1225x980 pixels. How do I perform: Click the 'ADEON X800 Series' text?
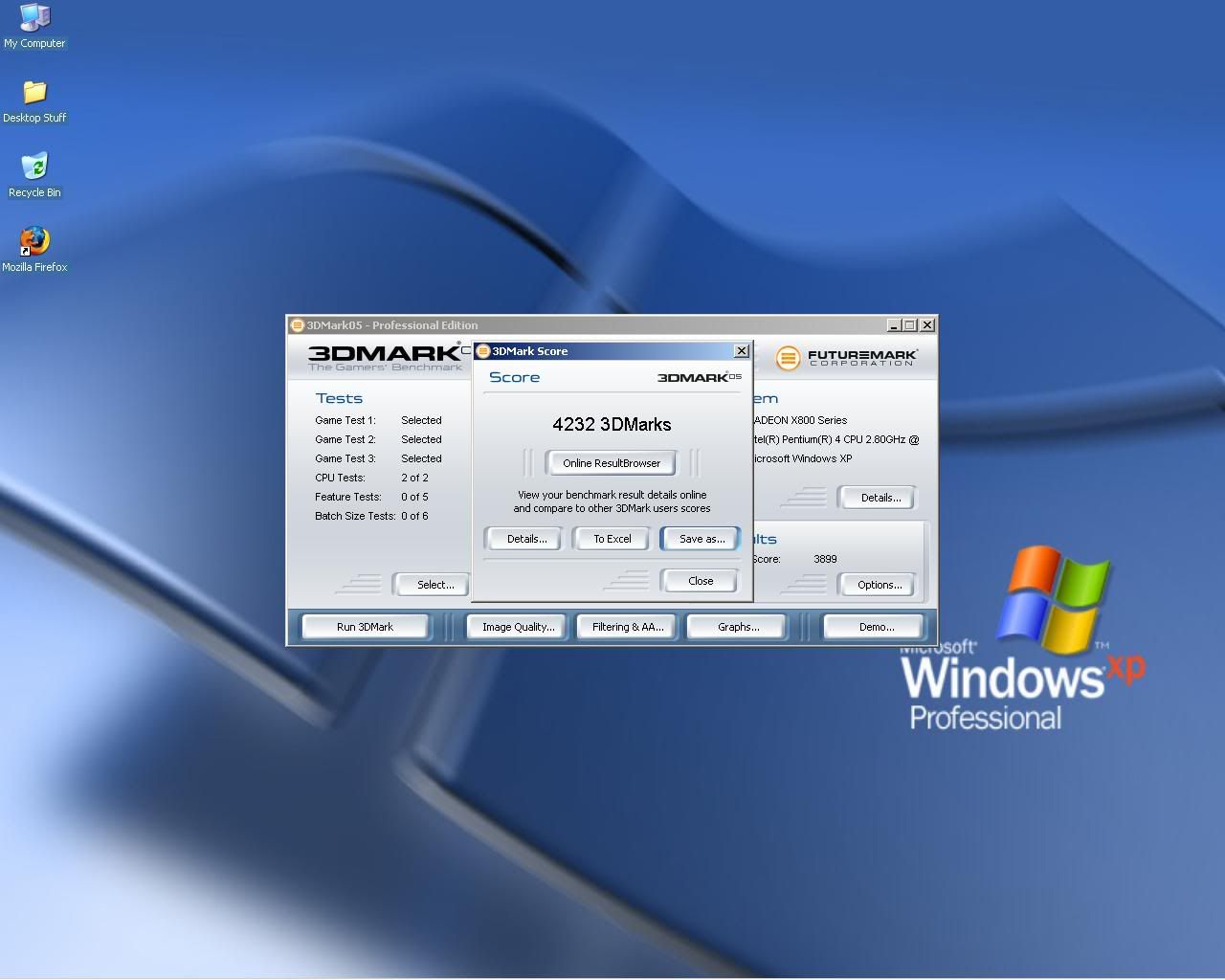point(800,420)
